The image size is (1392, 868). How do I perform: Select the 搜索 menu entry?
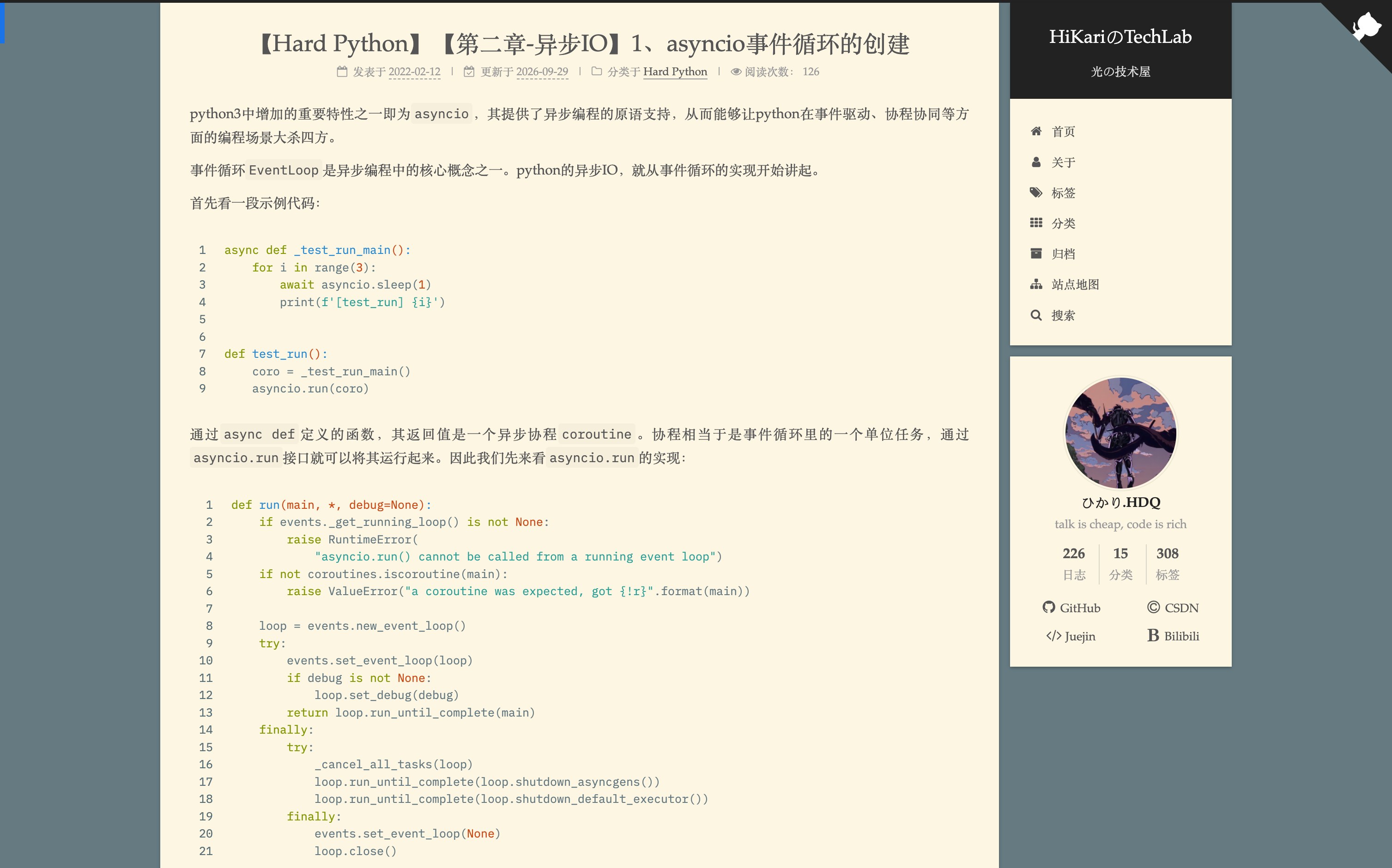coord(1063,315)
